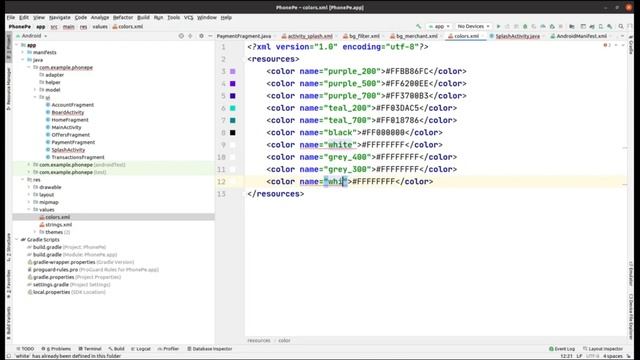Viewport: 640px width, 360px height.
Task: Open the Database Inspector window
Action: (209, 349)
